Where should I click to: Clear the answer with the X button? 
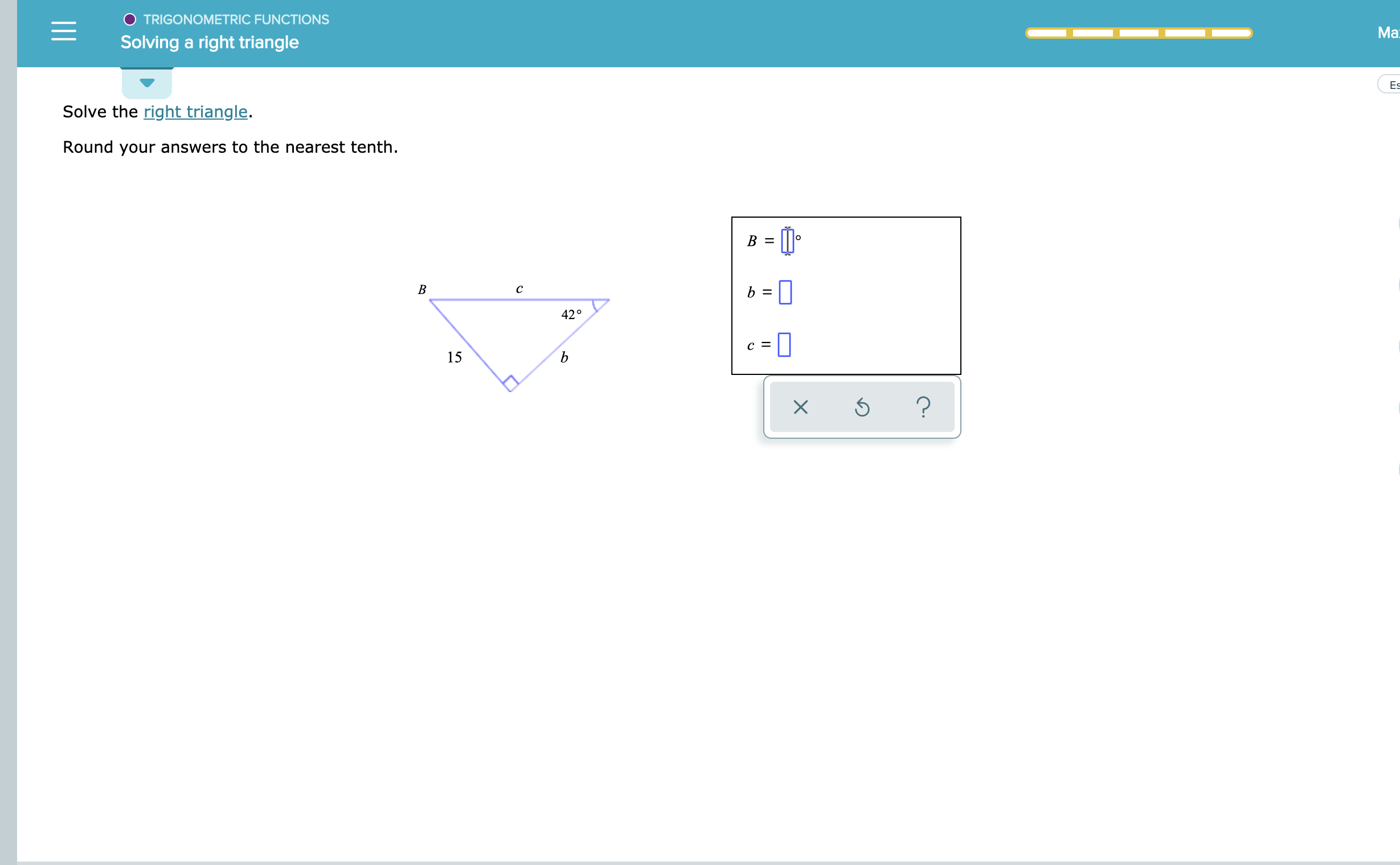click(801, 407)
